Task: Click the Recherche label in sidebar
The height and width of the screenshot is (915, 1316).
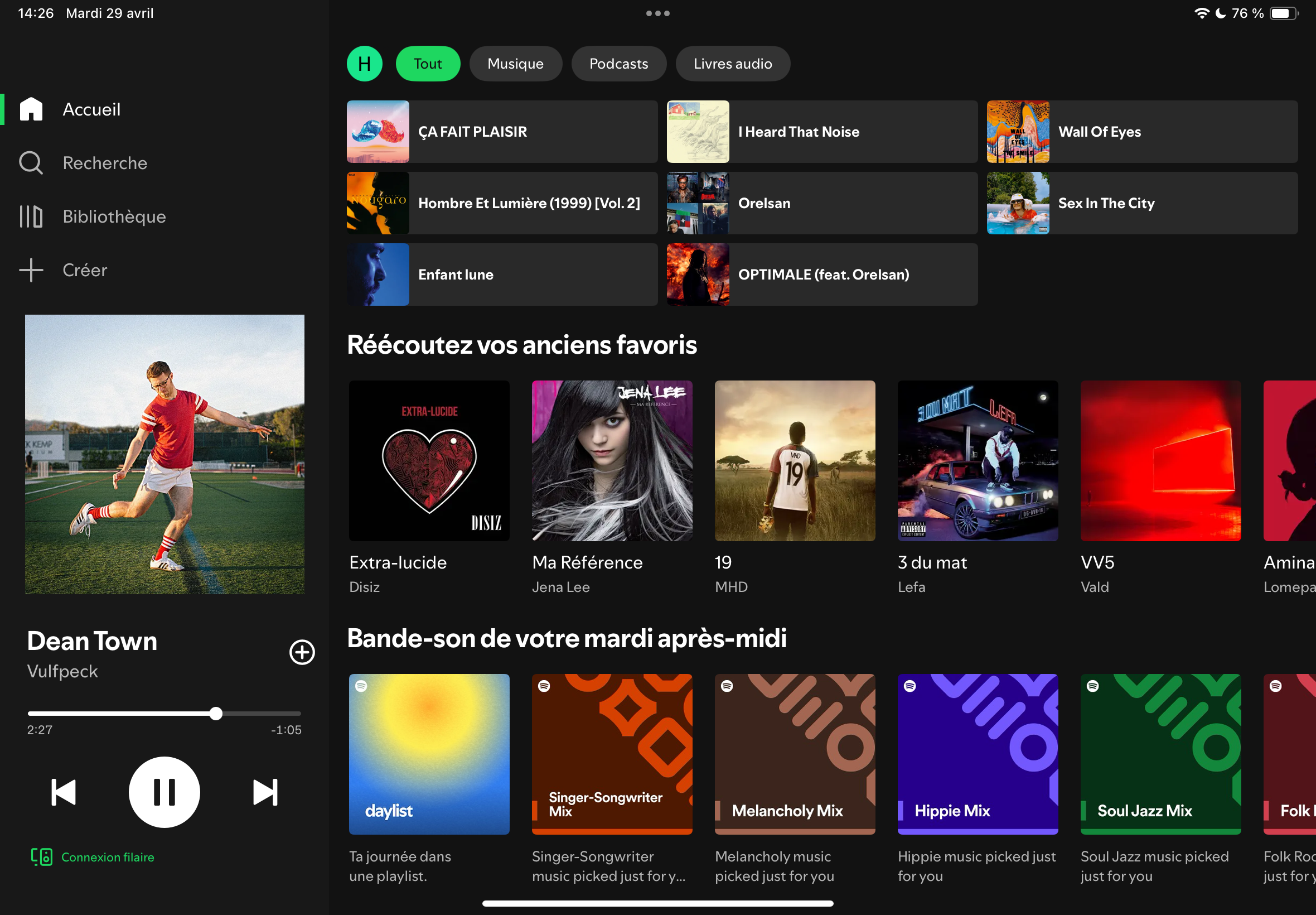Action: coord(105,163)
